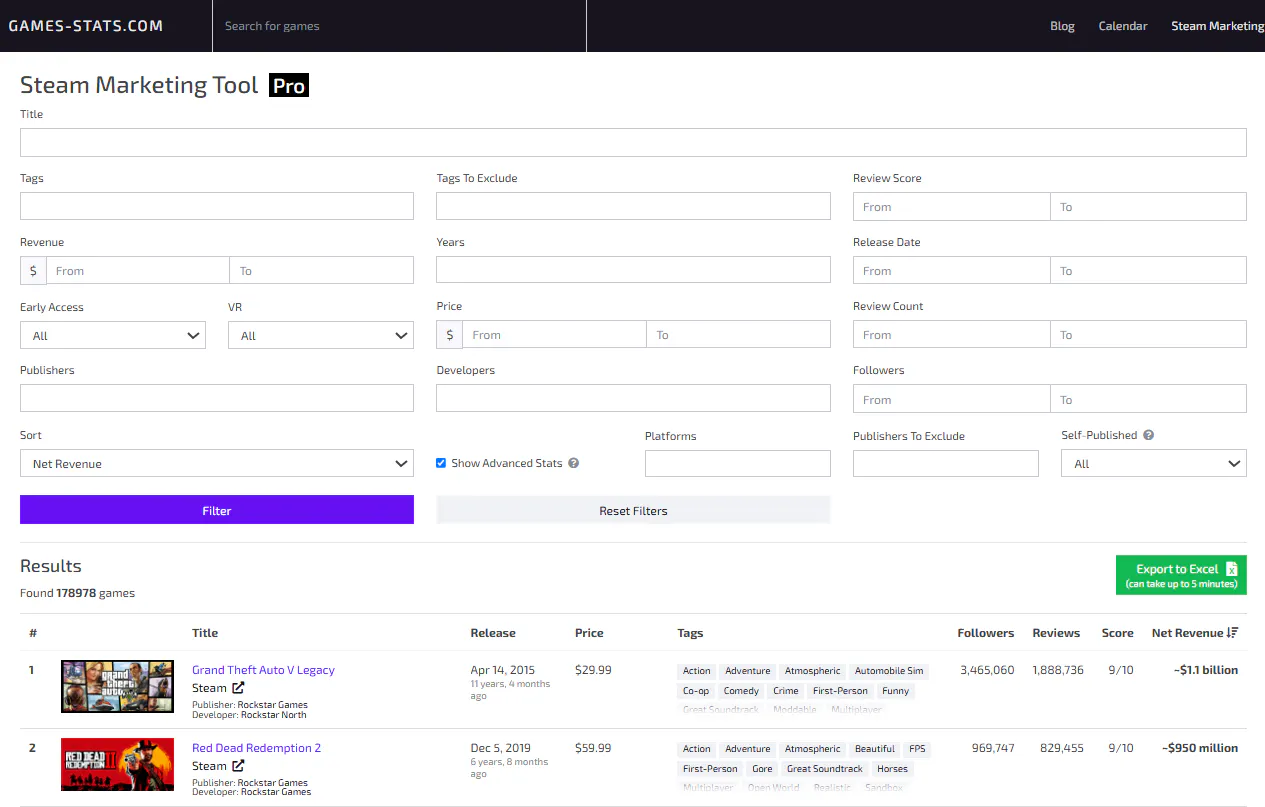
Task: Click the 829,455 reviews value
Action: [1061, 748]
